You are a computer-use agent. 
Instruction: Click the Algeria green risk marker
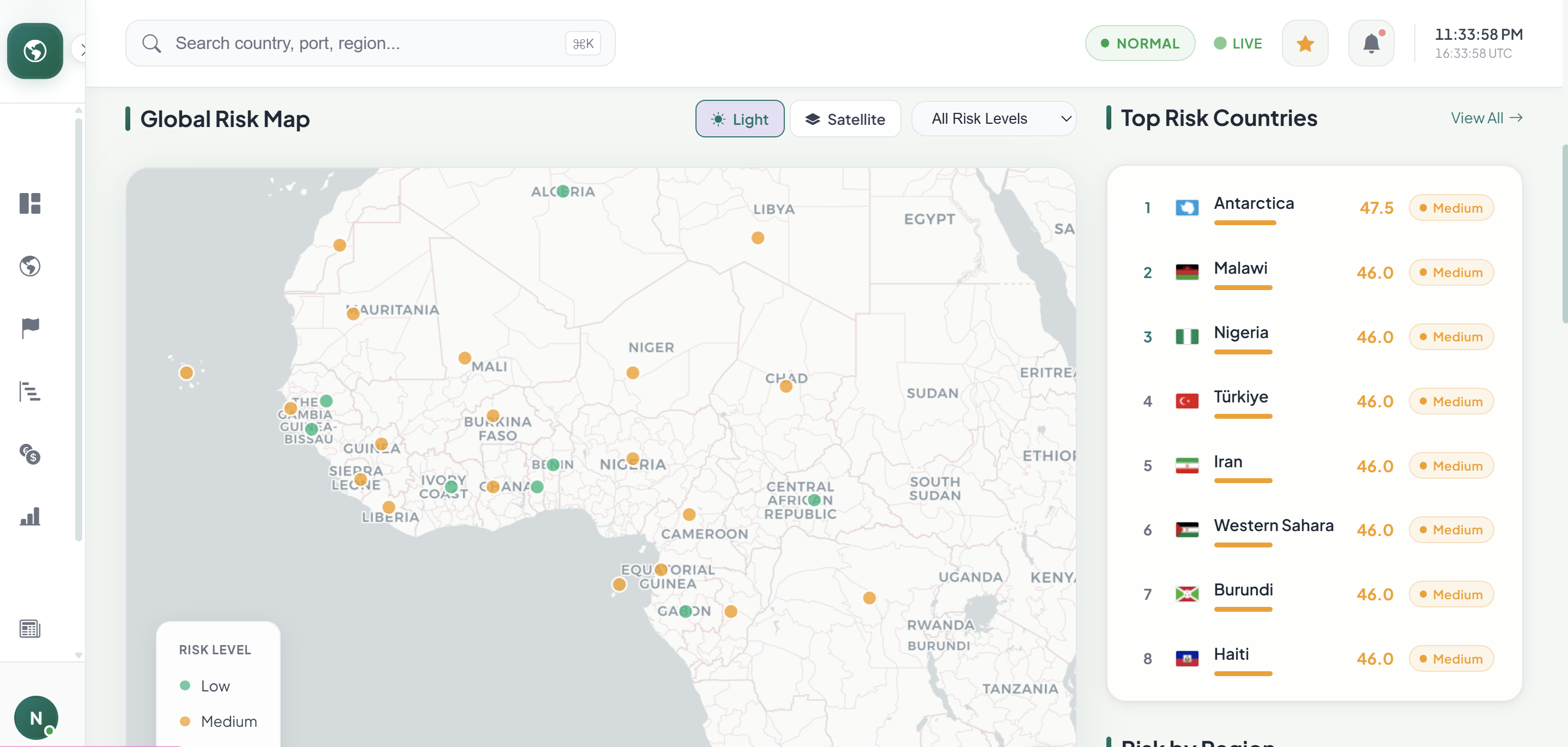(x=562, y=191)
